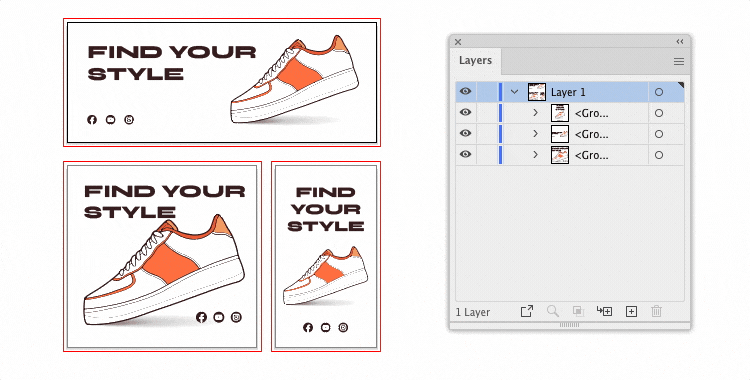Click YouTube icon in the square artboard

pyautogui.click(x=219, y=317)
